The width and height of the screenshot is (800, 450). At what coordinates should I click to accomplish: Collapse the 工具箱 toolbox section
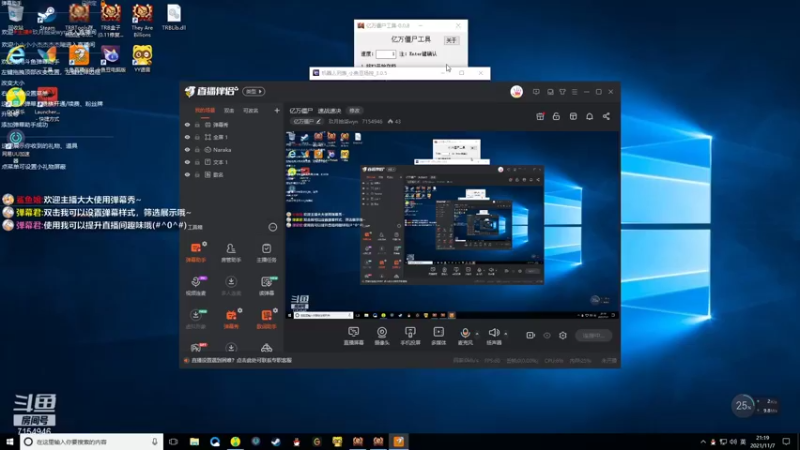click(x=272, y=227)
